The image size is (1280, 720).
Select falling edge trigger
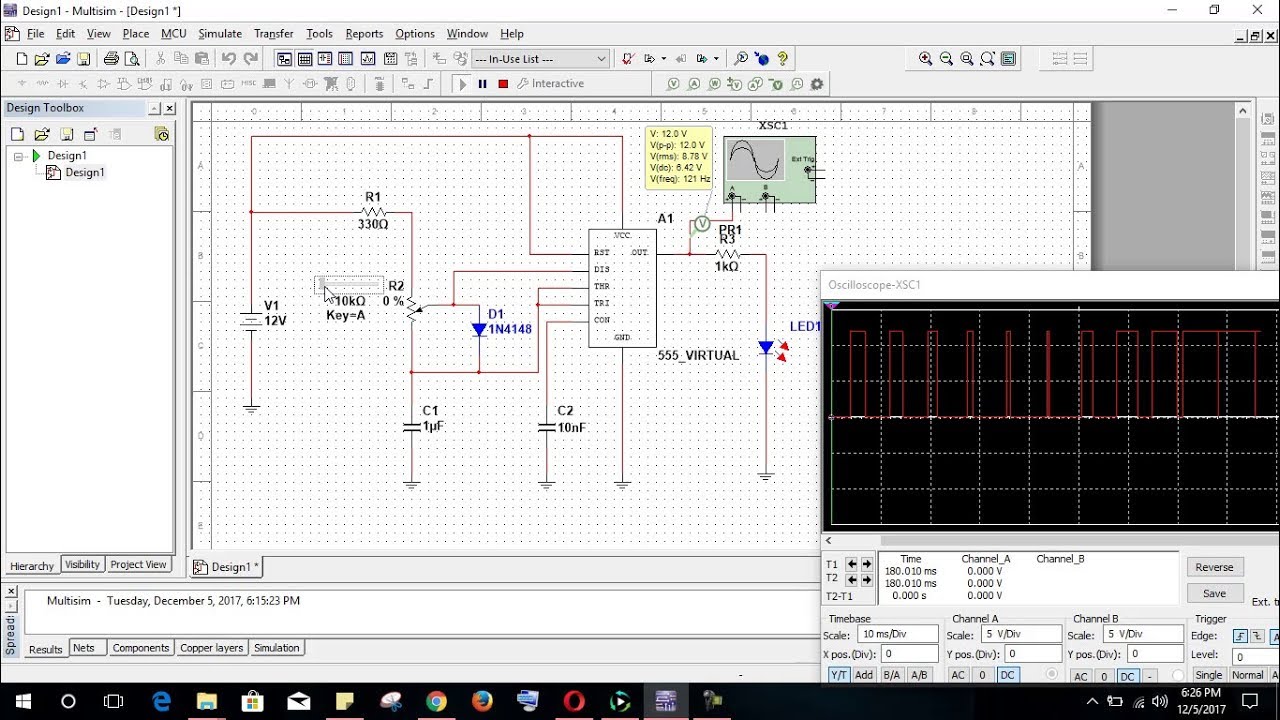pyautogui.click(x=1258, y=637)
